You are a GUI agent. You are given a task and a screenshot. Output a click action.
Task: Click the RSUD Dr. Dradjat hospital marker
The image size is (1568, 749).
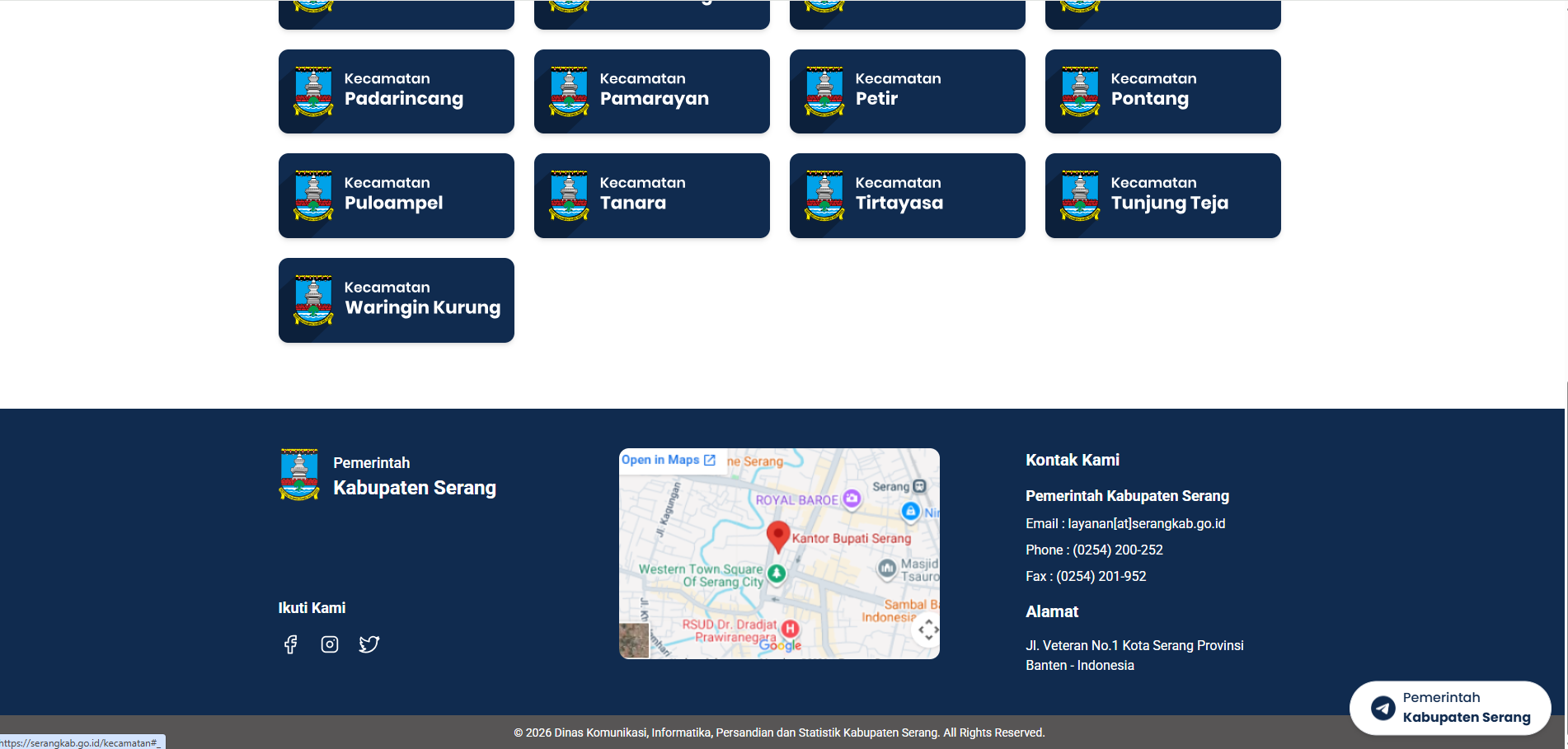[x=790, y=629]
